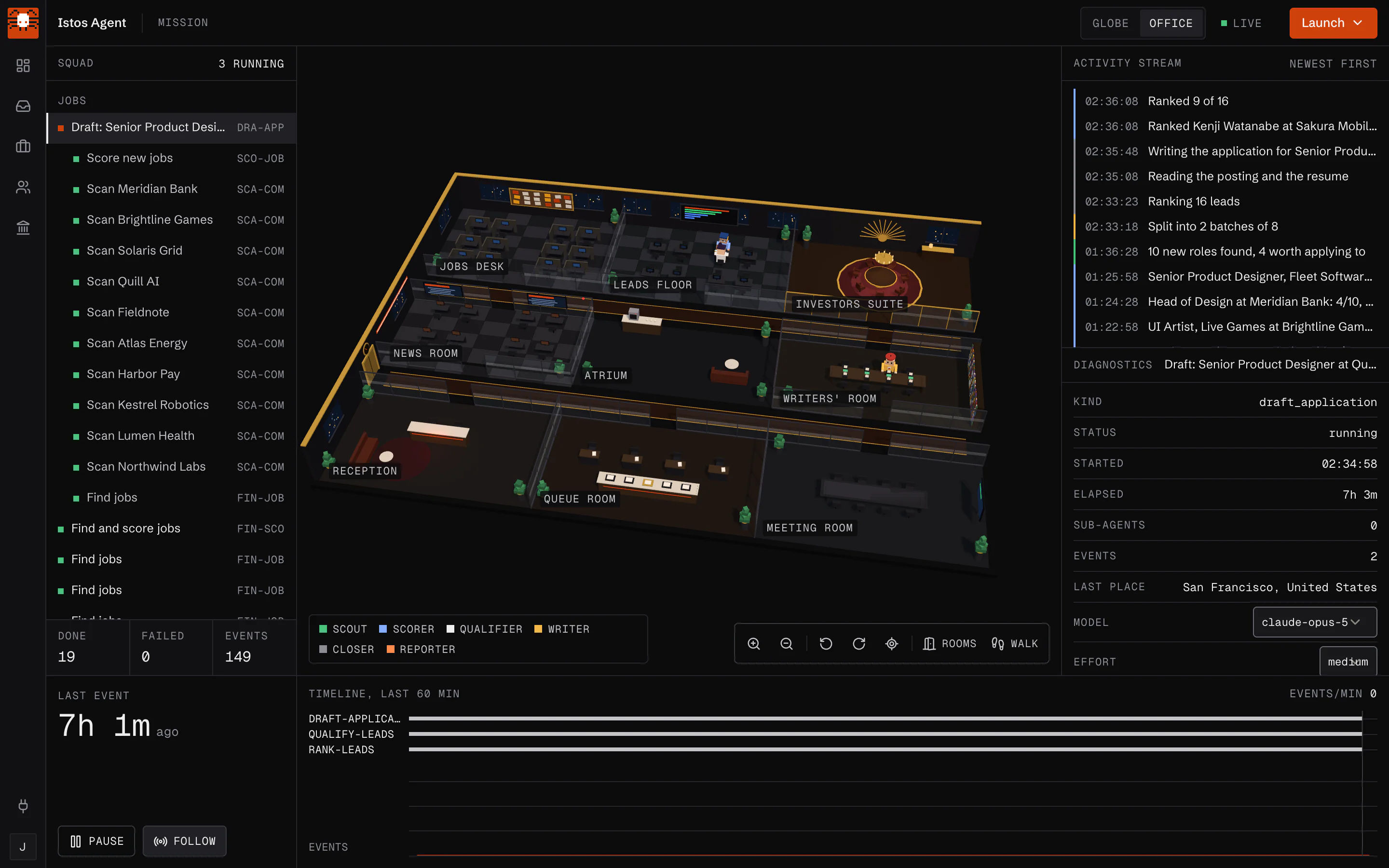1389x868 pixels.
Task: Click the WRITER legend color swatch
Action: tap(538, 629)
